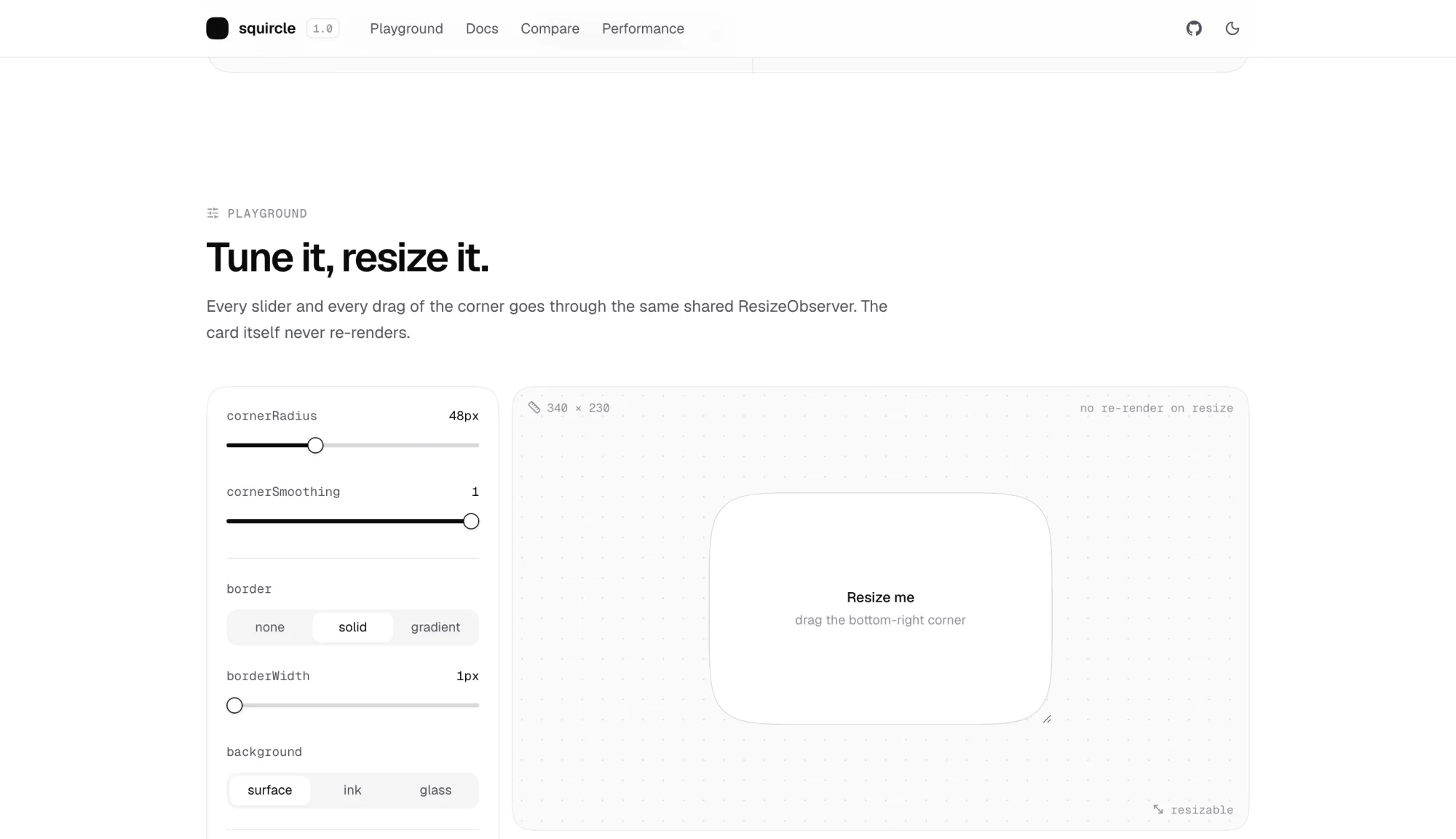Click the Resize me card
The width and height of the screenshot is (1456, 839).
click(x=880, y=608)
